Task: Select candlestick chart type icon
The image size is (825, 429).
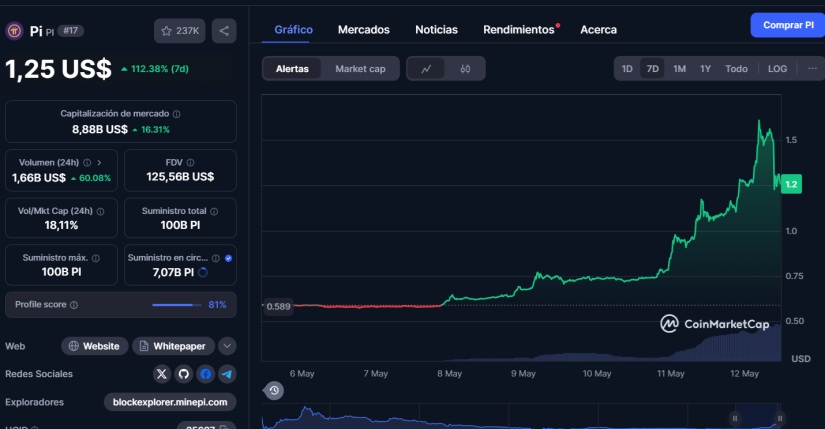Action: (465, 69)
